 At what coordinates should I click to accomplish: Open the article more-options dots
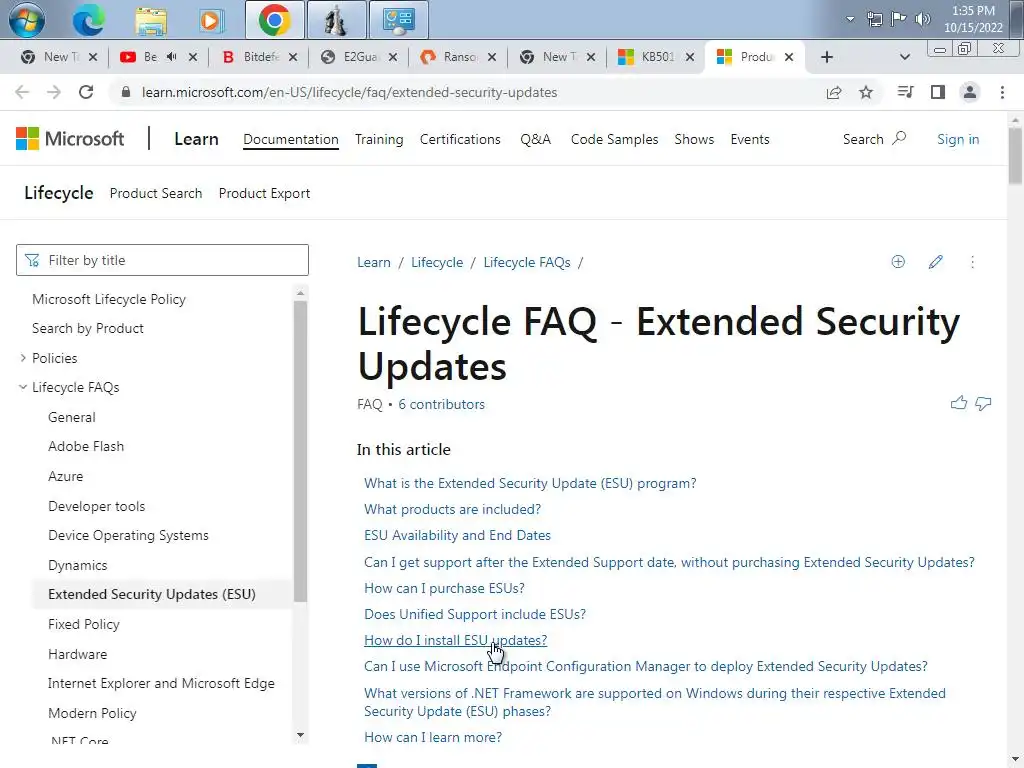(972, 262)
